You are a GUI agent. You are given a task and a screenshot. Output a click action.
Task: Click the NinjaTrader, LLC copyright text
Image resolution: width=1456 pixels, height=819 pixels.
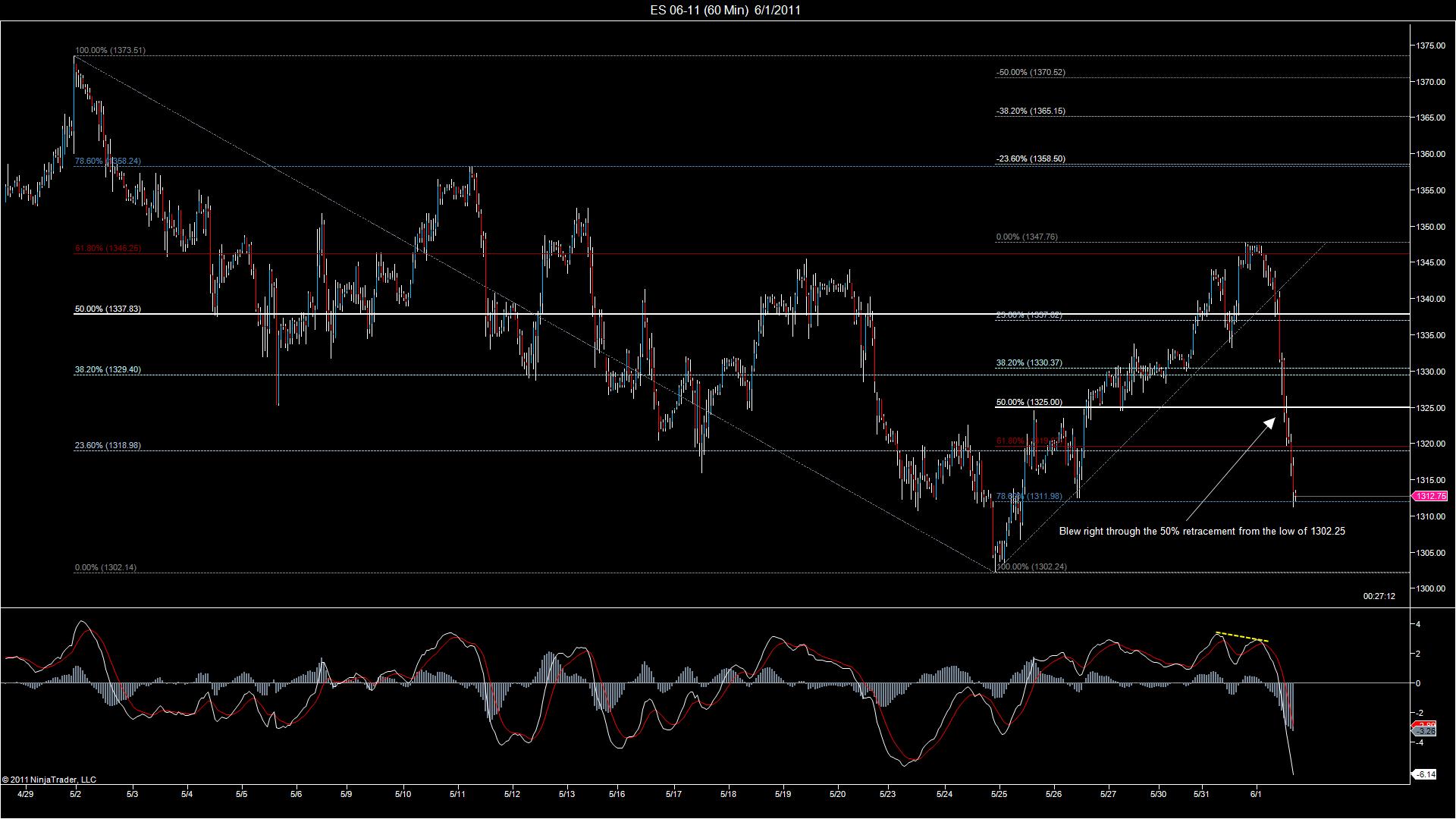(x=49, y=780)
